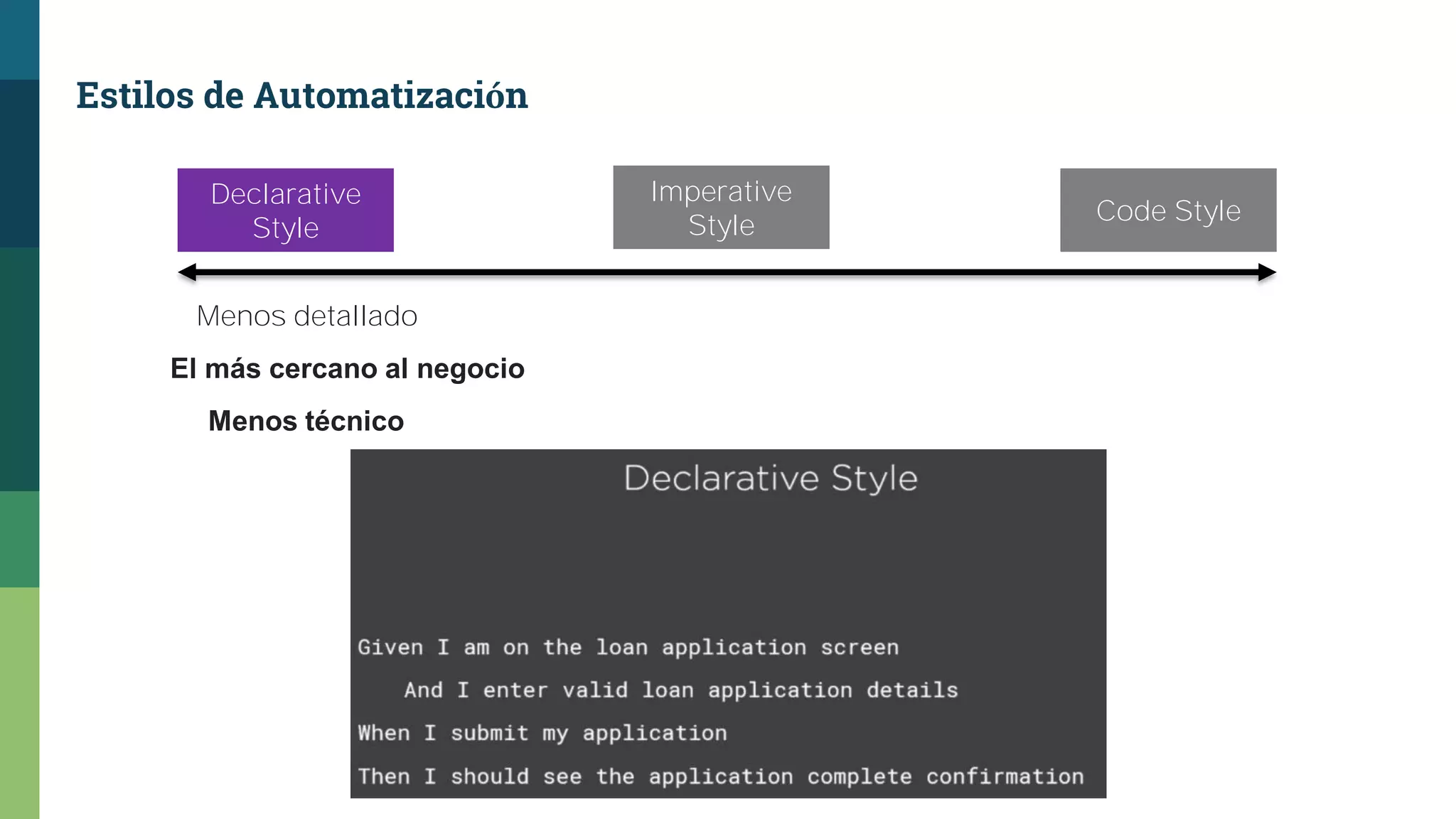Click the bold text El más cercano al negocio
The height and width of the screenshot is (819, 1456).
[x=348, y=369]
